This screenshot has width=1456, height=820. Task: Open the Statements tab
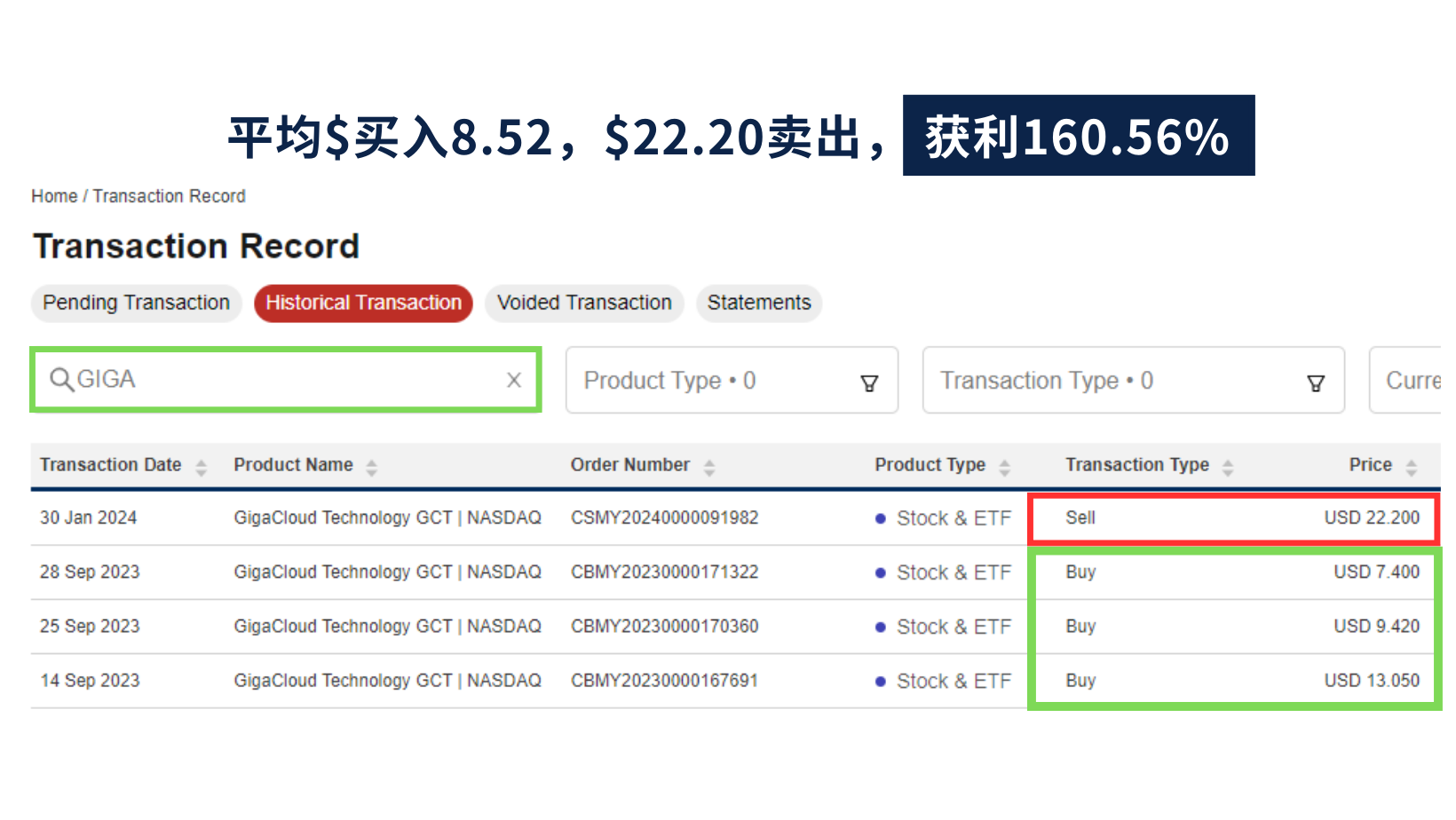click(759, 303)
